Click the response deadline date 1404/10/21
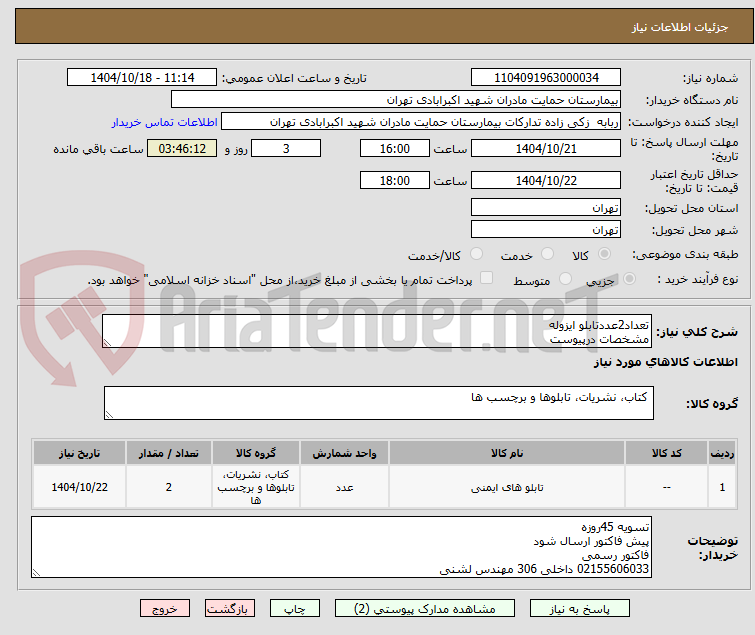 (x=546, y=148)
